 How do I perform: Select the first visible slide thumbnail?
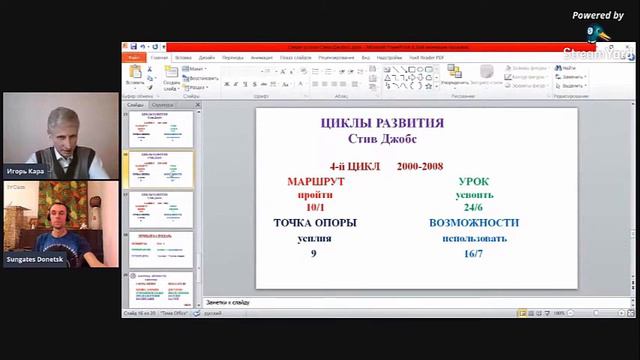161,129
